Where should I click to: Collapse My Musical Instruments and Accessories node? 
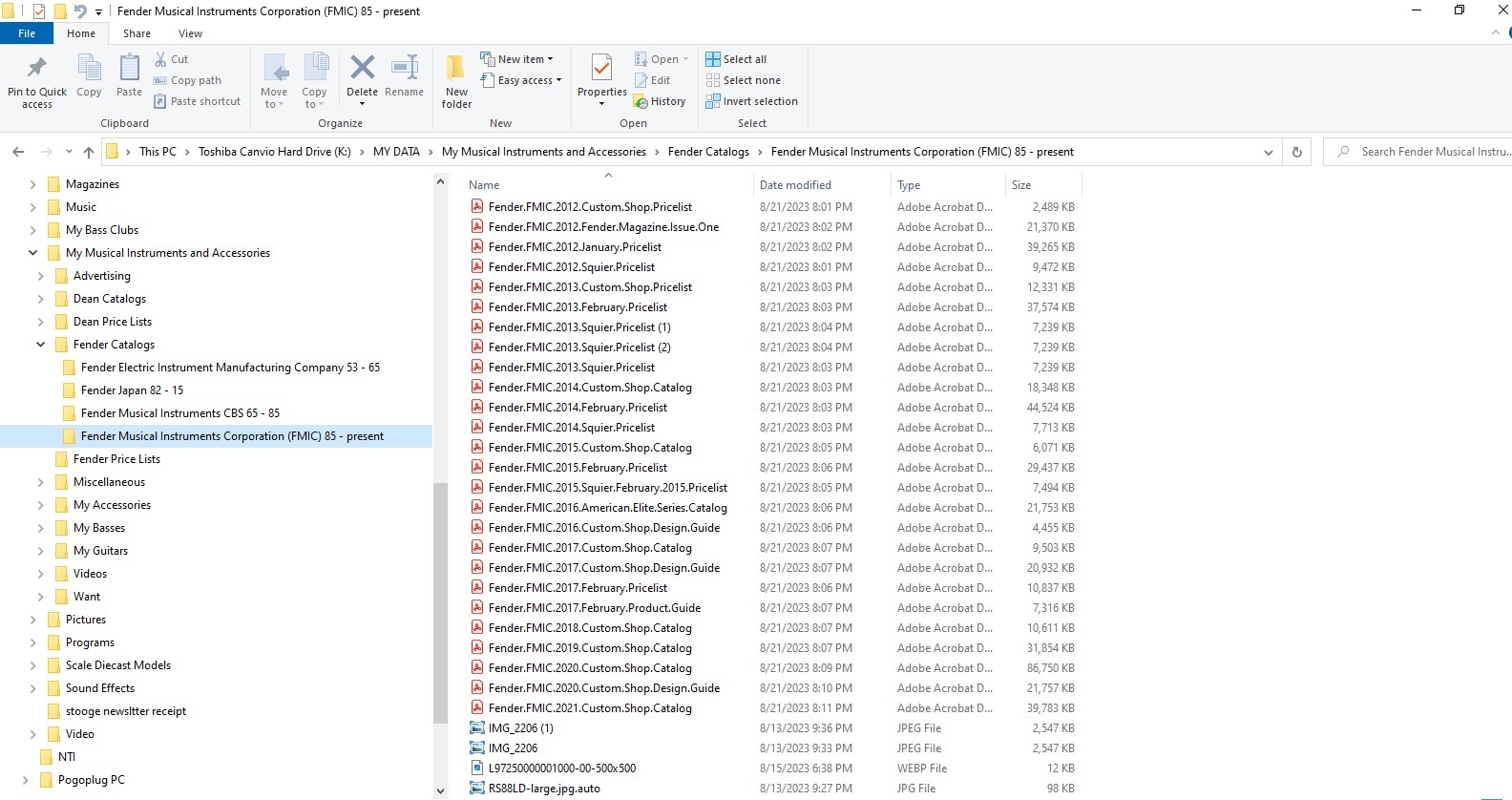point(32,253)
